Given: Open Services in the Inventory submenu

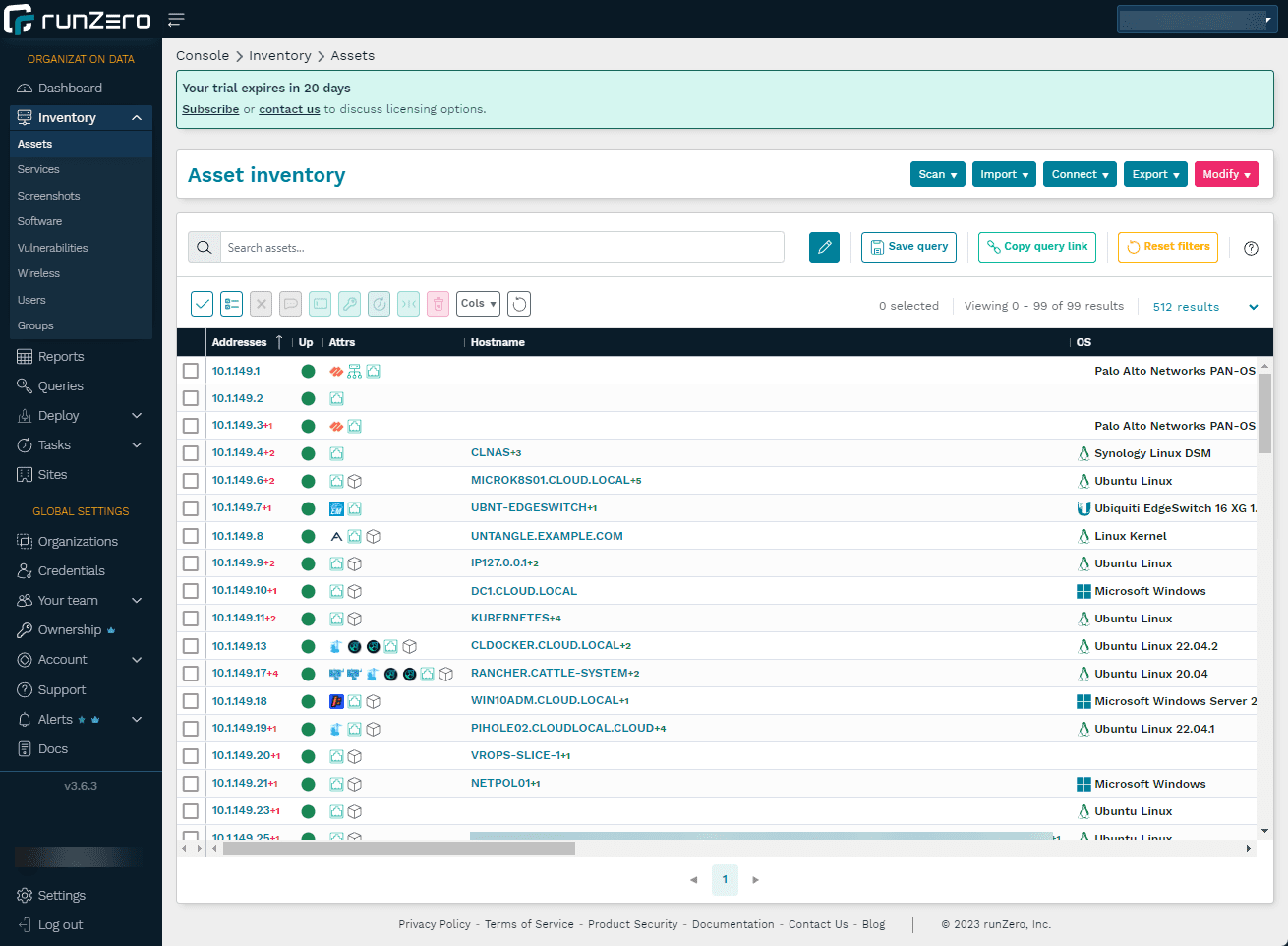Looking at the screenshot, I should (x=38, y=169).
